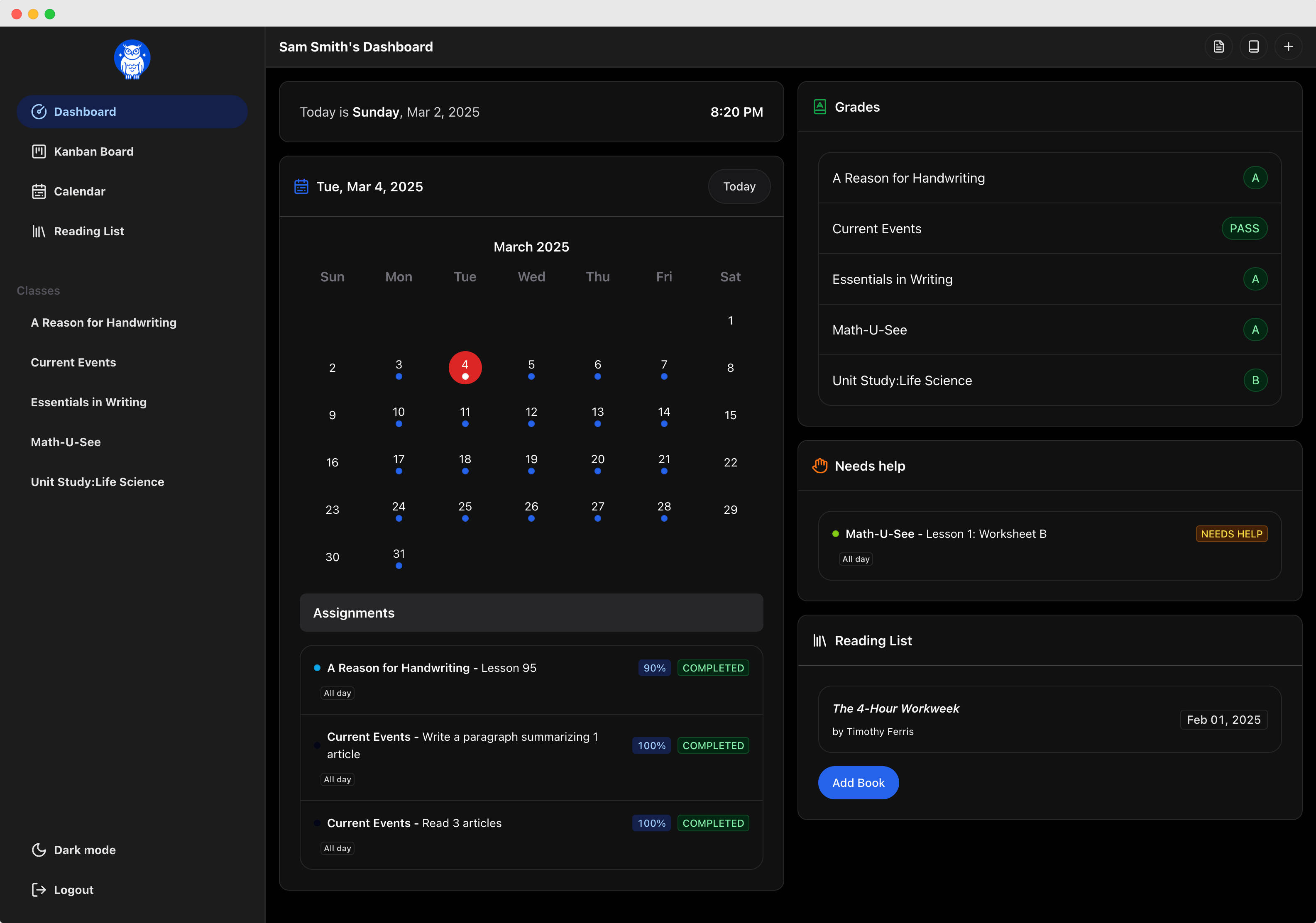Click the orange hand icon beside Needs help

click(x=819, y=466)
